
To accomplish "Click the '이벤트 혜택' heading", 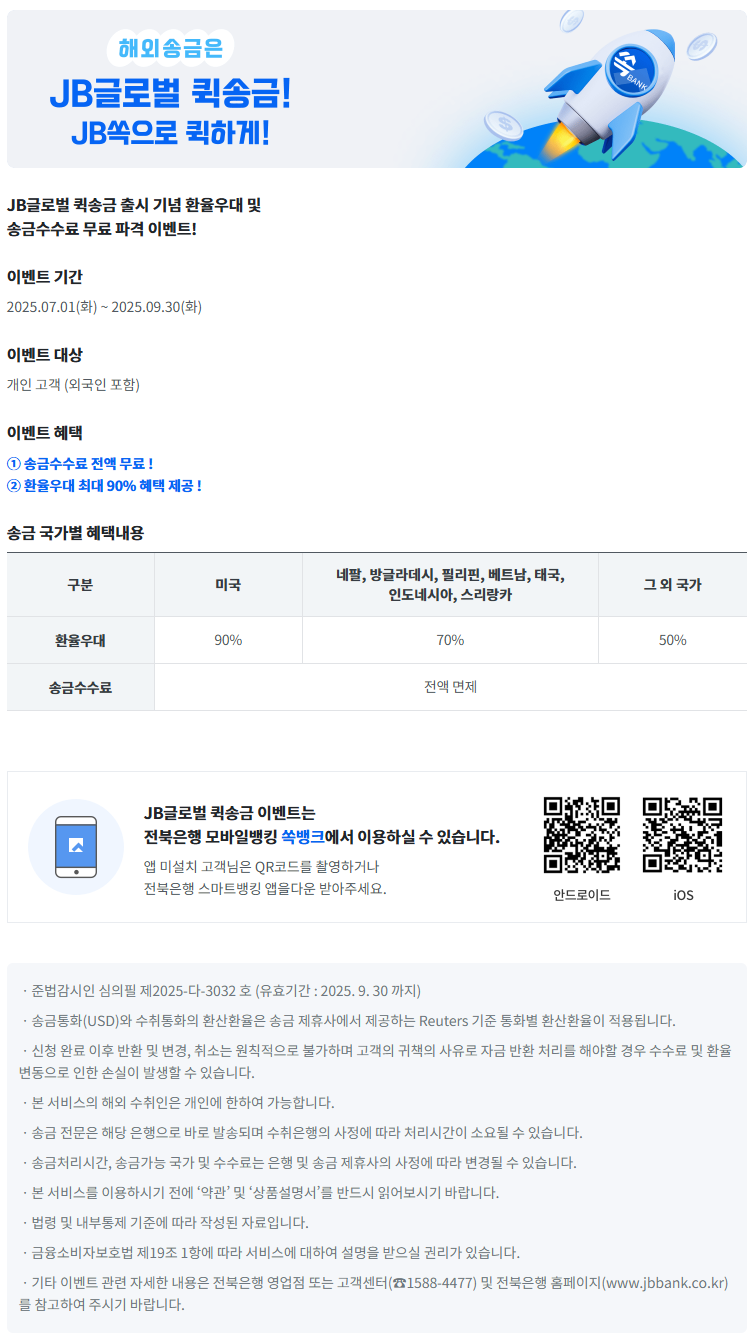I will pos(45,433).
